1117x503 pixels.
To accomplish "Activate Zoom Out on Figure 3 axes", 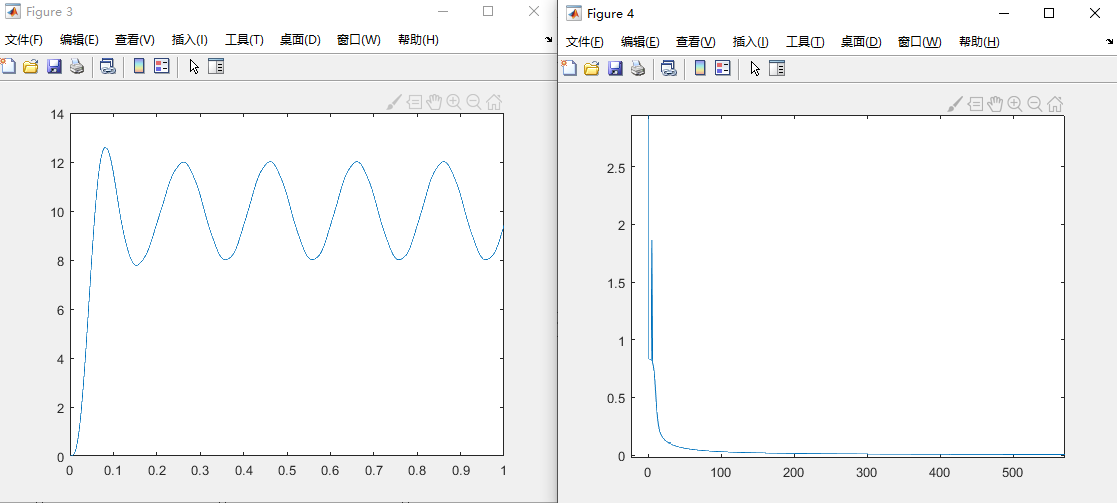I will (x=474, y=103).
